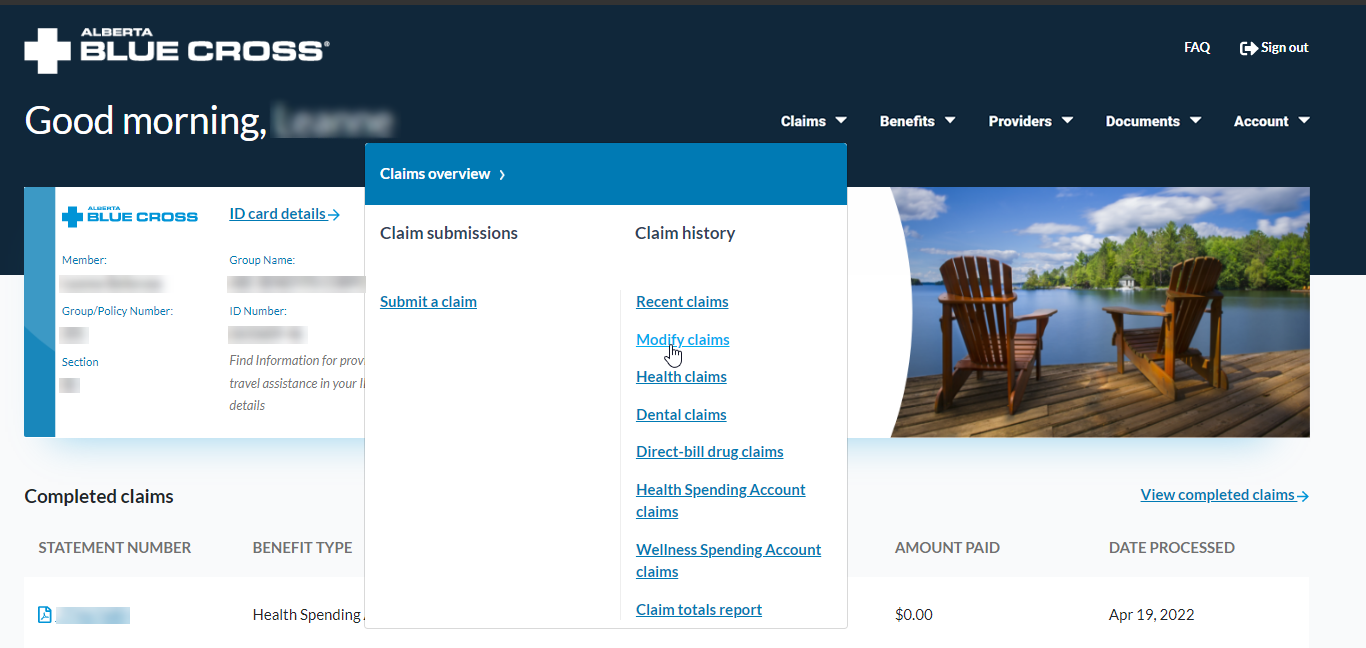Screen dimensions: 1366x648
Task: Click Submit a claim link
Action: [x=428, y=301]
